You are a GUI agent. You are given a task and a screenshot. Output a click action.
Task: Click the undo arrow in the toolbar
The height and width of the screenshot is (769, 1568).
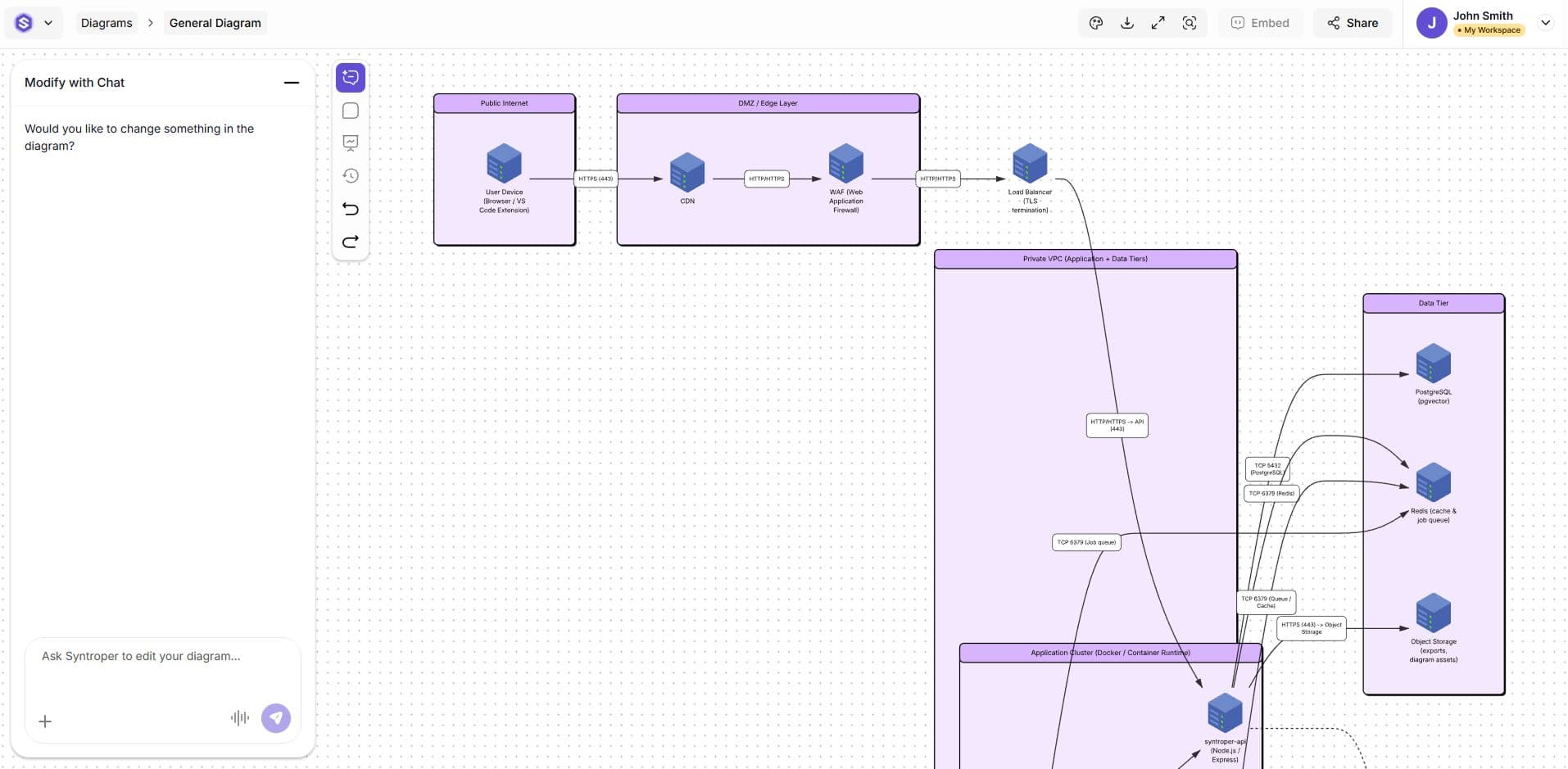351,209
